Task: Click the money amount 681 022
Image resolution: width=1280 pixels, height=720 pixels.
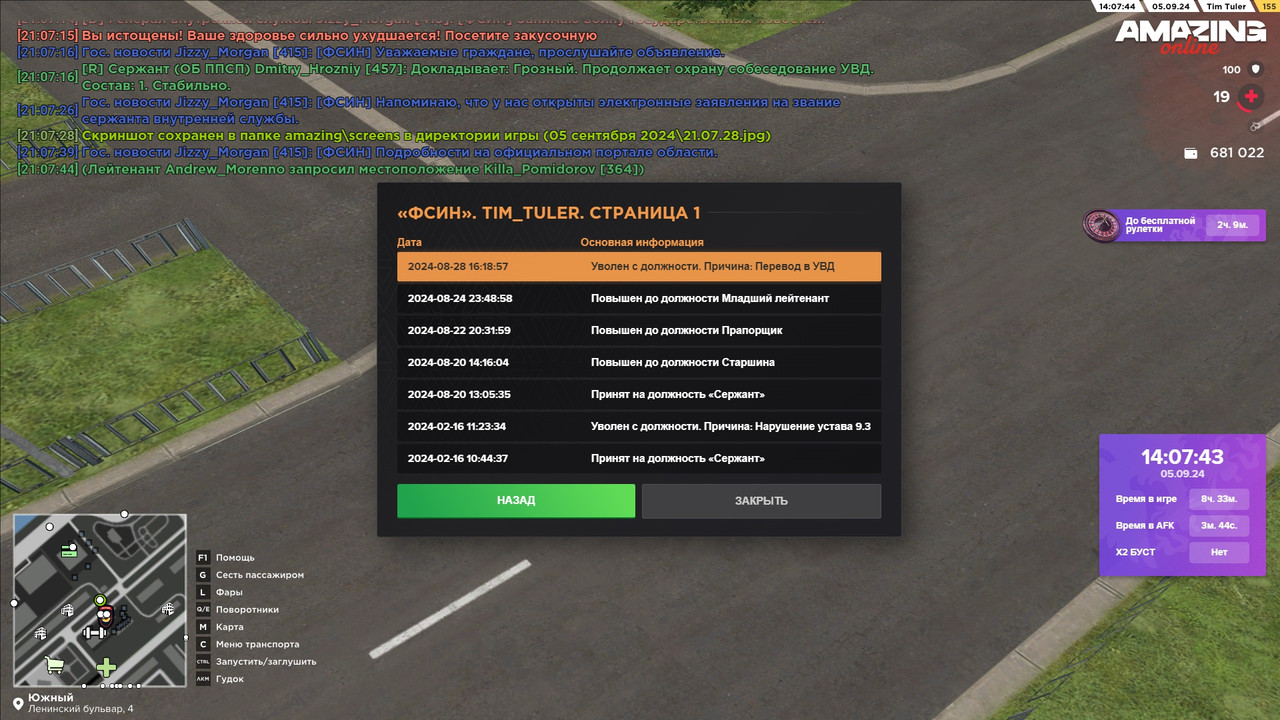Action: [x=1237, y=153]
